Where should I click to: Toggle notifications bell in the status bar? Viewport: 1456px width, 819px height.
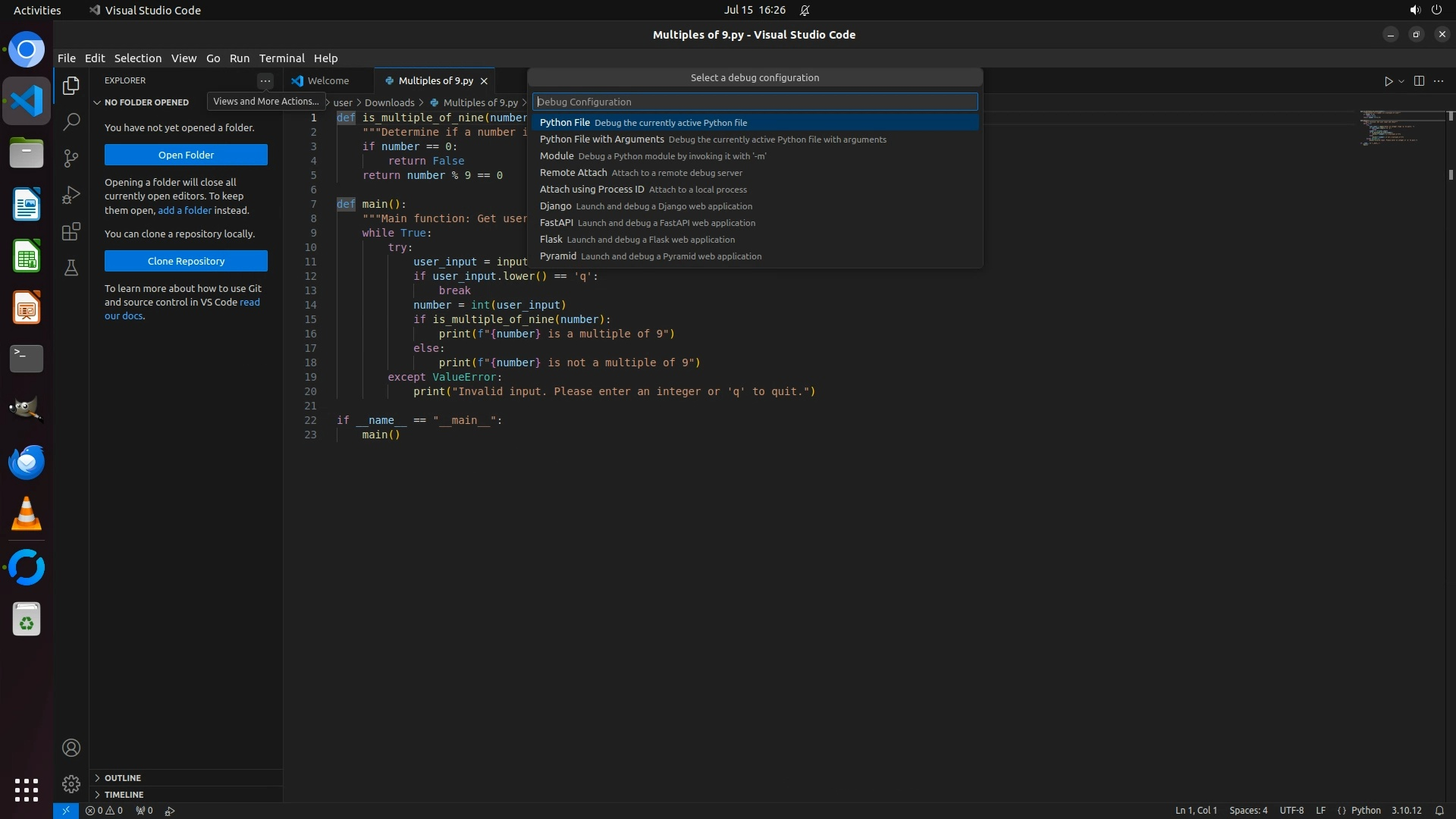coord(1439,810)
